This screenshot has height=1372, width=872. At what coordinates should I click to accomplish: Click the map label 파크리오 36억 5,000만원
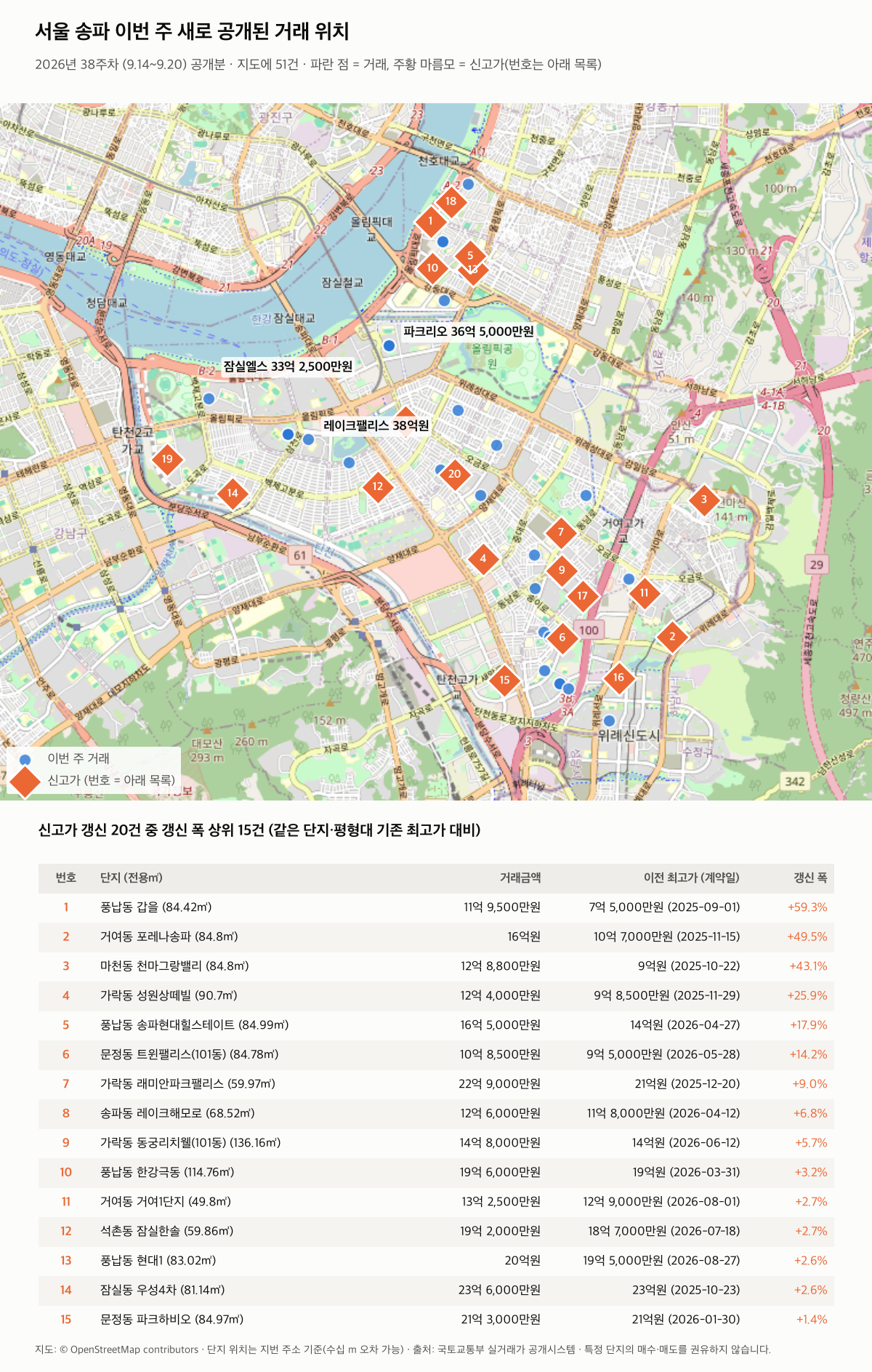pyautogui.click(x=469, y=332)
